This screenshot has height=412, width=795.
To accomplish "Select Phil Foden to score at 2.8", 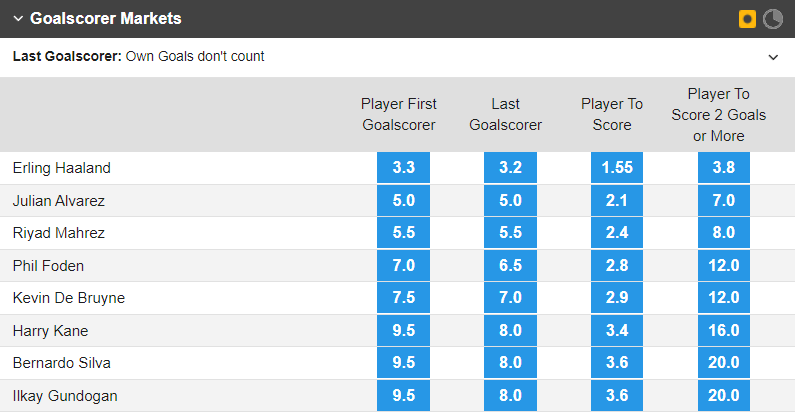I will coord(617,265).
